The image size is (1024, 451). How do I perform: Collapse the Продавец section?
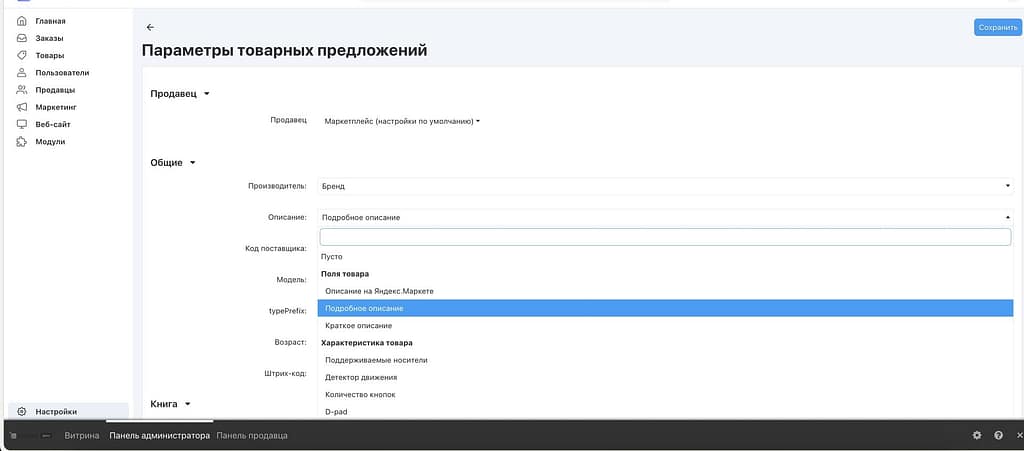click(180, 94)
